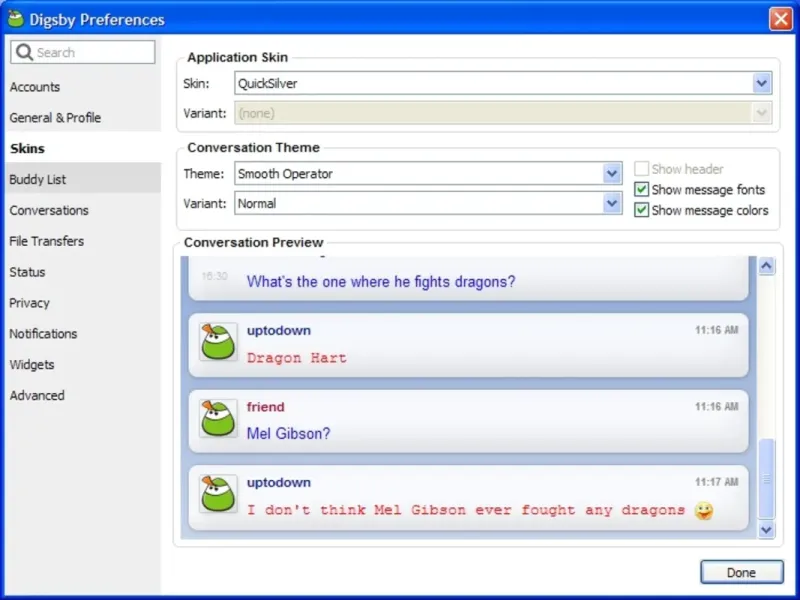Click the preview scroll up arrow

(x=766, y=266)
